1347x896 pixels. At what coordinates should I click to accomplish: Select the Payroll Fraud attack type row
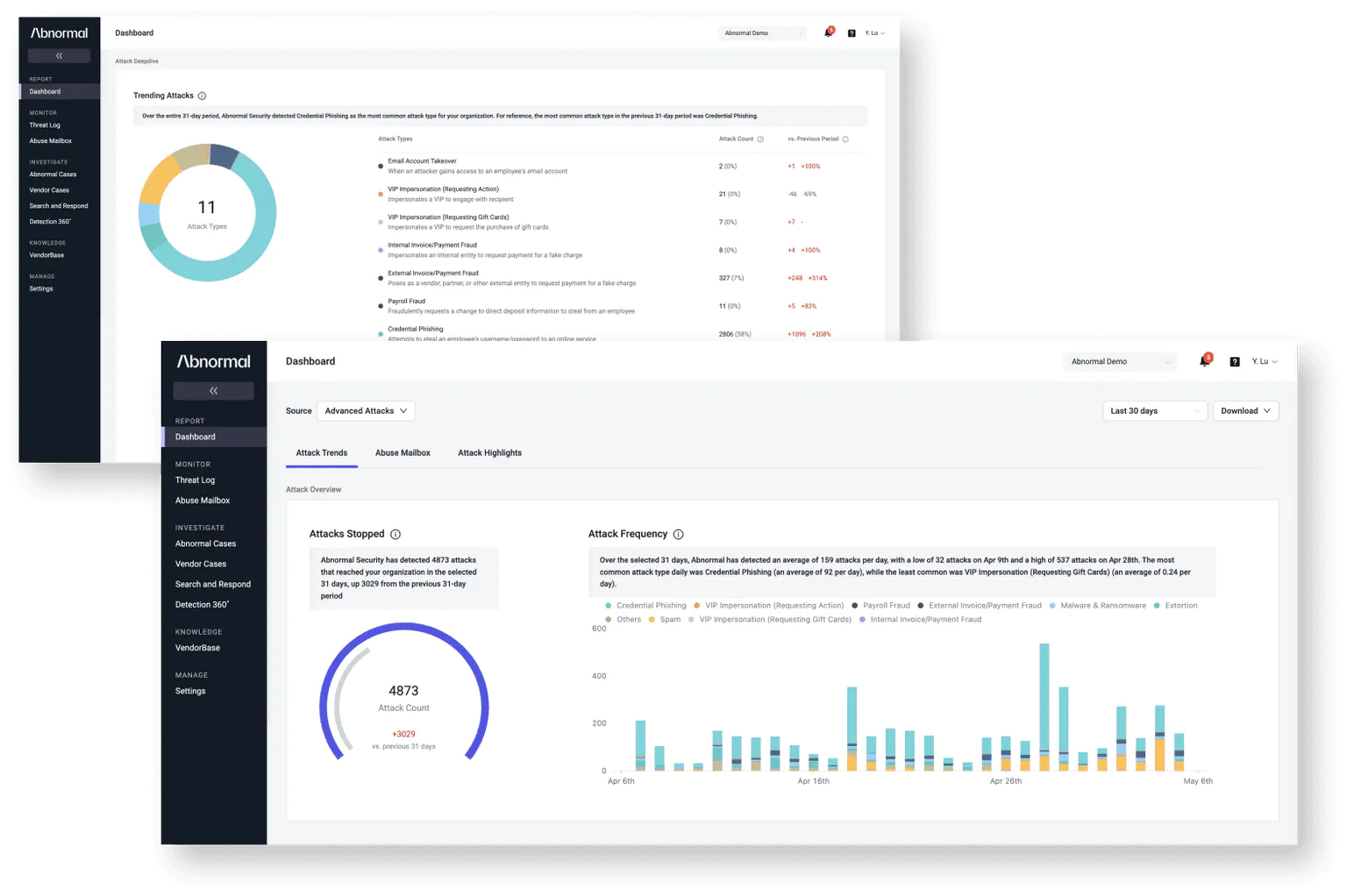(623, 306)
